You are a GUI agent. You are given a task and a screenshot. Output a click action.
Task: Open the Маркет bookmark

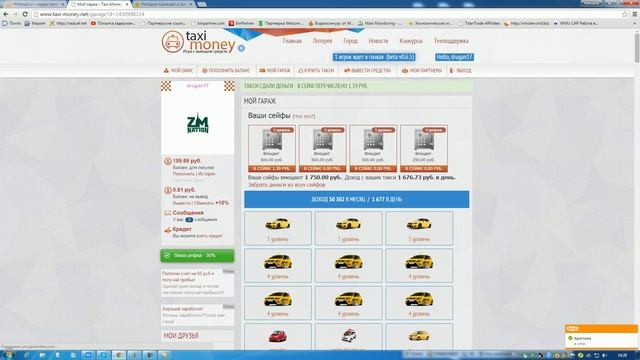[x=35, y=23]
